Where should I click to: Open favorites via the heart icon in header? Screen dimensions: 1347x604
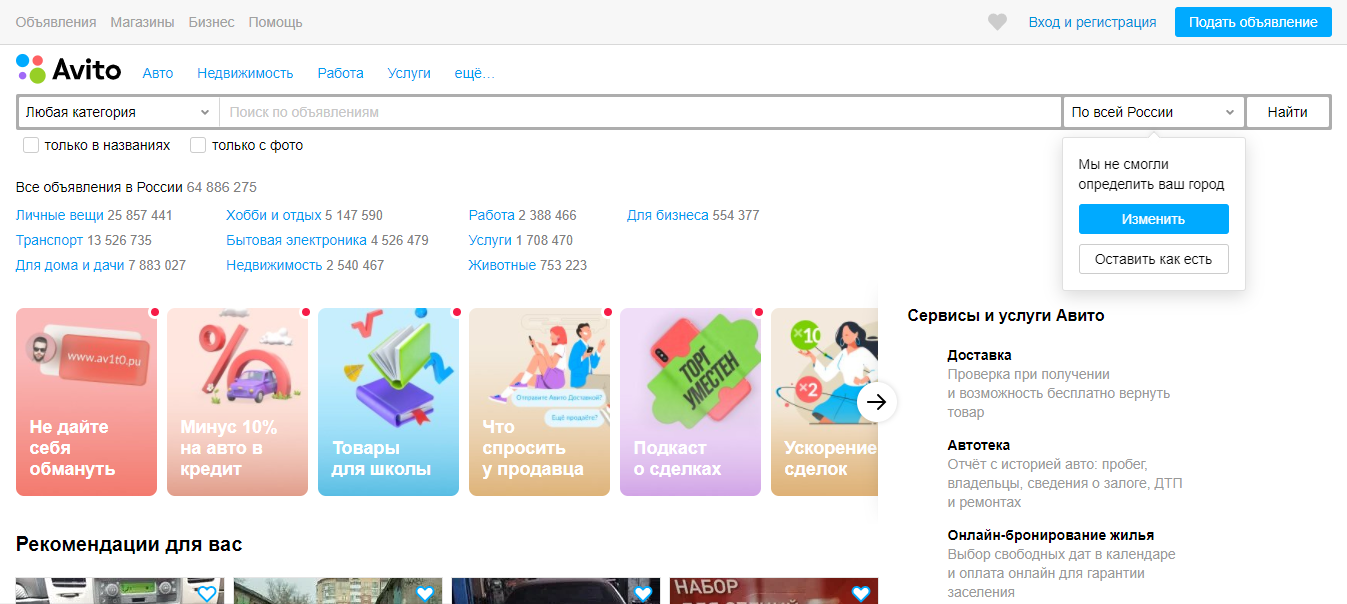997,22
